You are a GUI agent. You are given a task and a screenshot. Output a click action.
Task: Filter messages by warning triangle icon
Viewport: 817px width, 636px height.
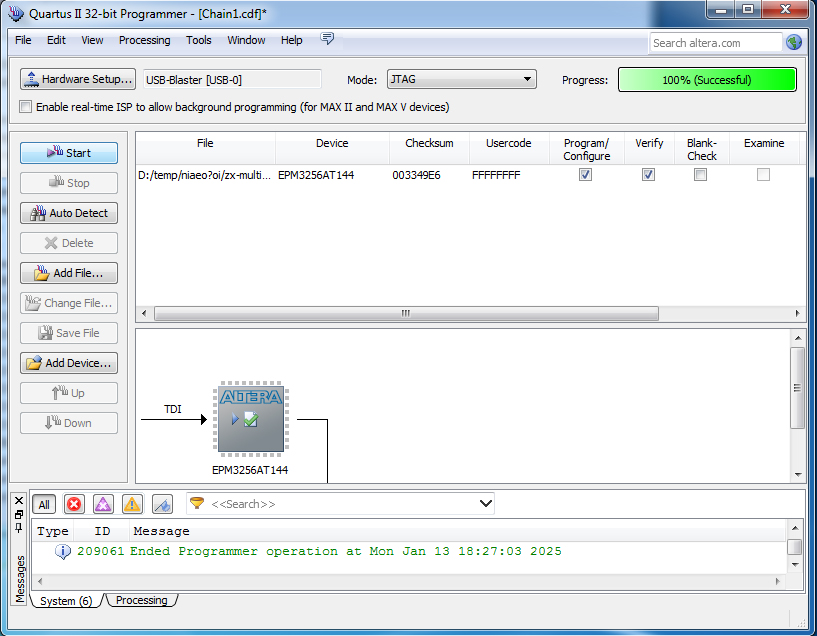pos(132,504)
